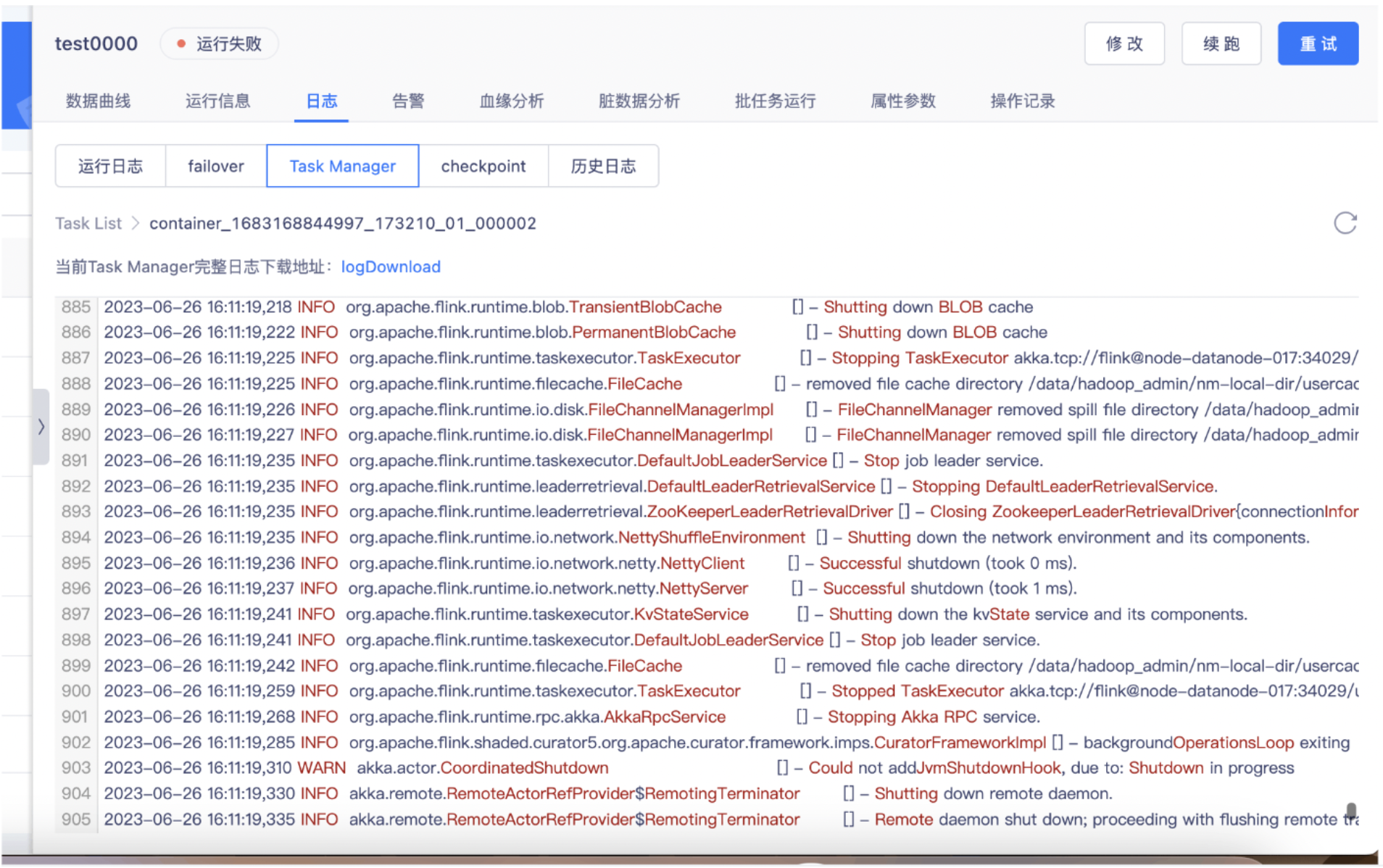1383x868 pixels.
Task: Click log line 902 CuratorFrameworkImpl entry
Action: click(726, 743)
